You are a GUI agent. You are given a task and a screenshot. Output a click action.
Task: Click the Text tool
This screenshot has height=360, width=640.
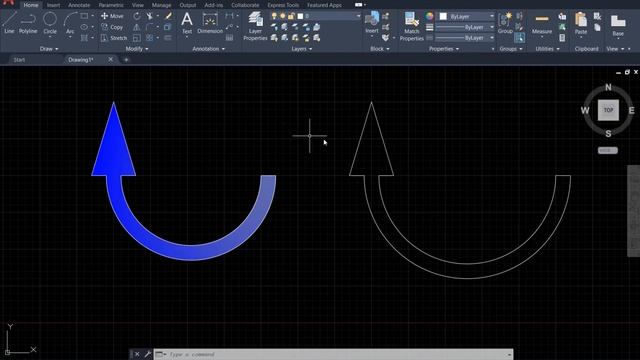187,23
